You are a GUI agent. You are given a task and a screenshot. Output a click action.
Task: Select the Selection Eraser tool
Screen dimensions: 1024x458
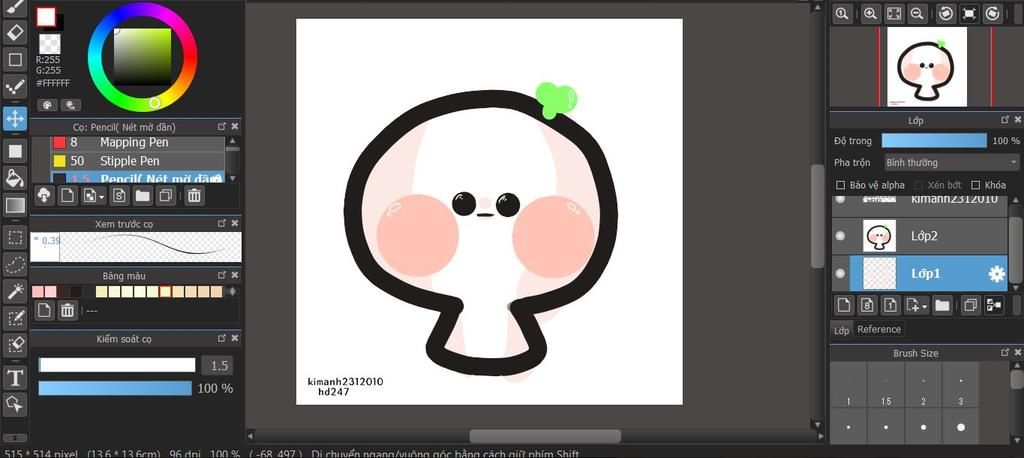(x=15, y=345)
